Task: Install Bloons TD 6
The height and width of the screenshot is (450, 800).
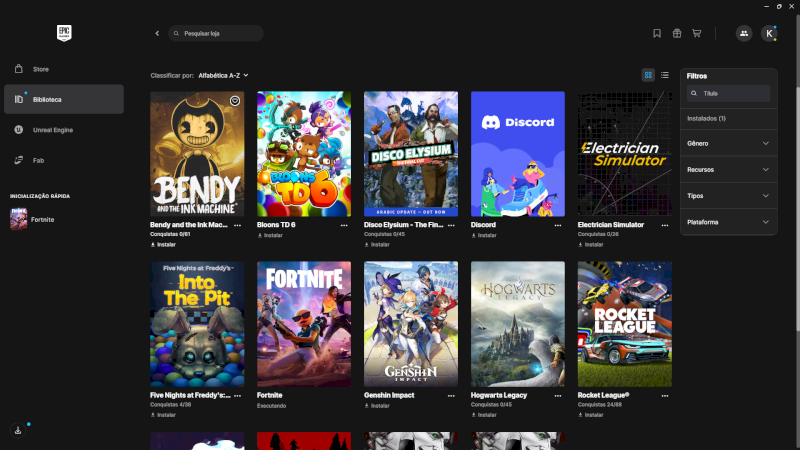Action: (x=270, y=236)
